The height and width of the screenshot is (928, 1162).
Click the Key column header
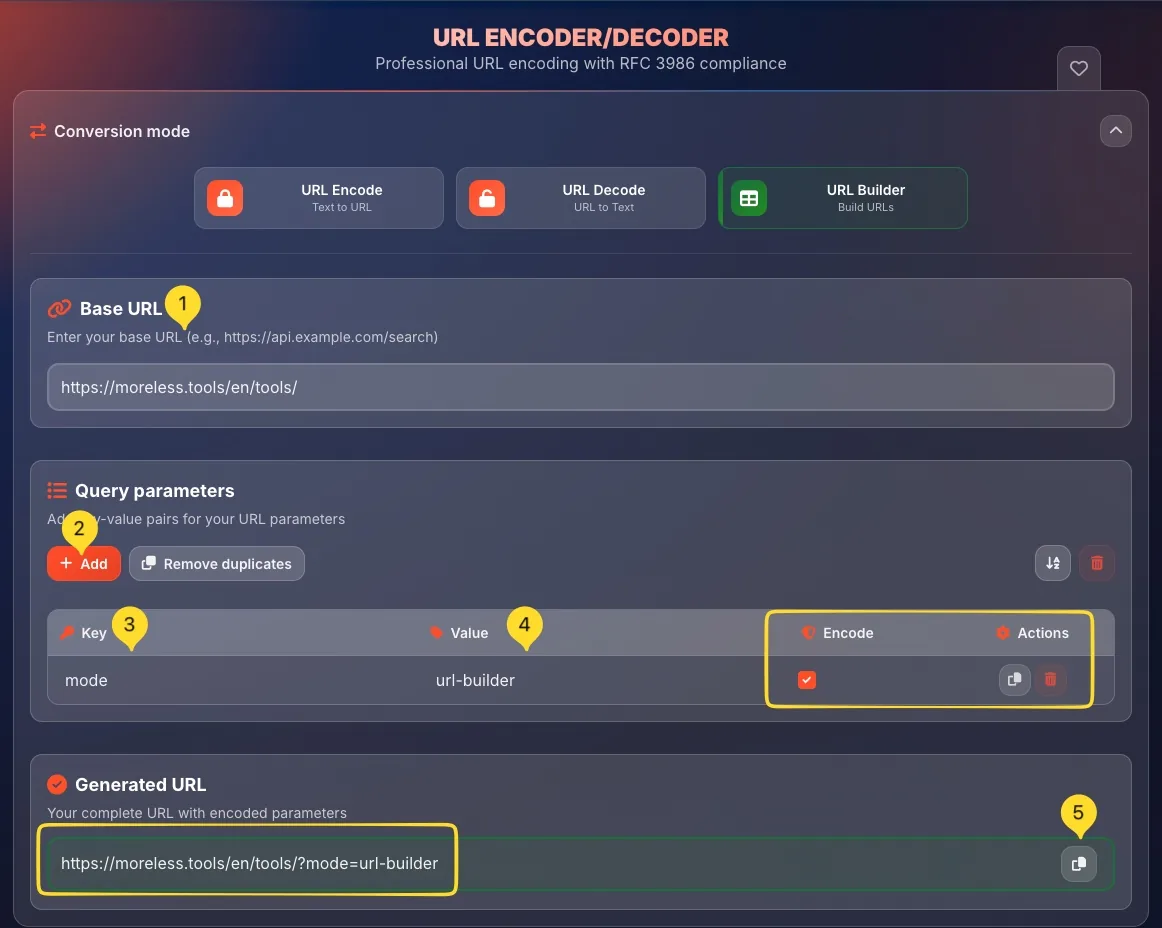[94, 632]
